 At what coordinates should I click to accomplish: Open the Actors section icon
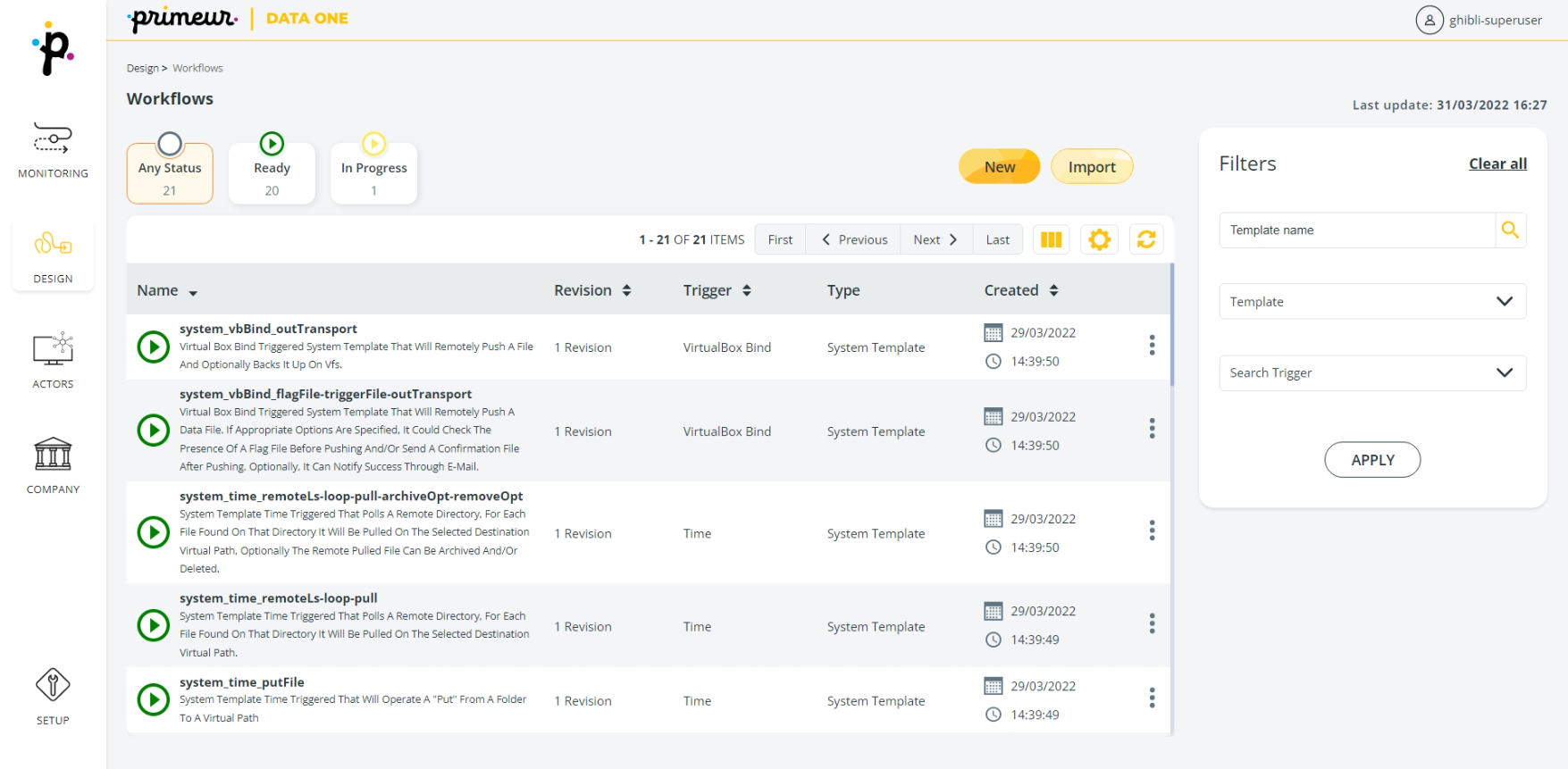[53, 349]
